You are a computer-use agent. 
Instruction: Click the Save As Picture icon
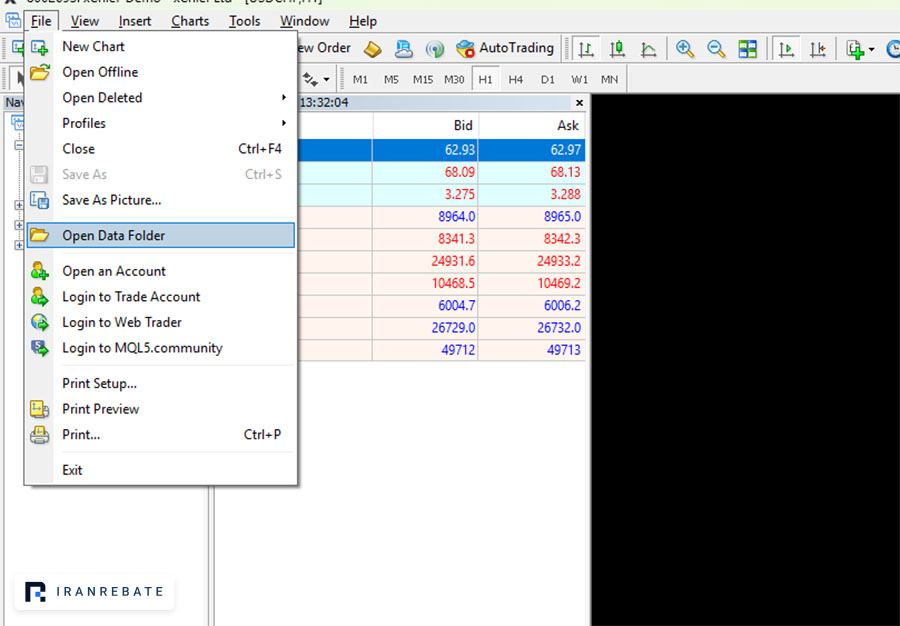40,200
